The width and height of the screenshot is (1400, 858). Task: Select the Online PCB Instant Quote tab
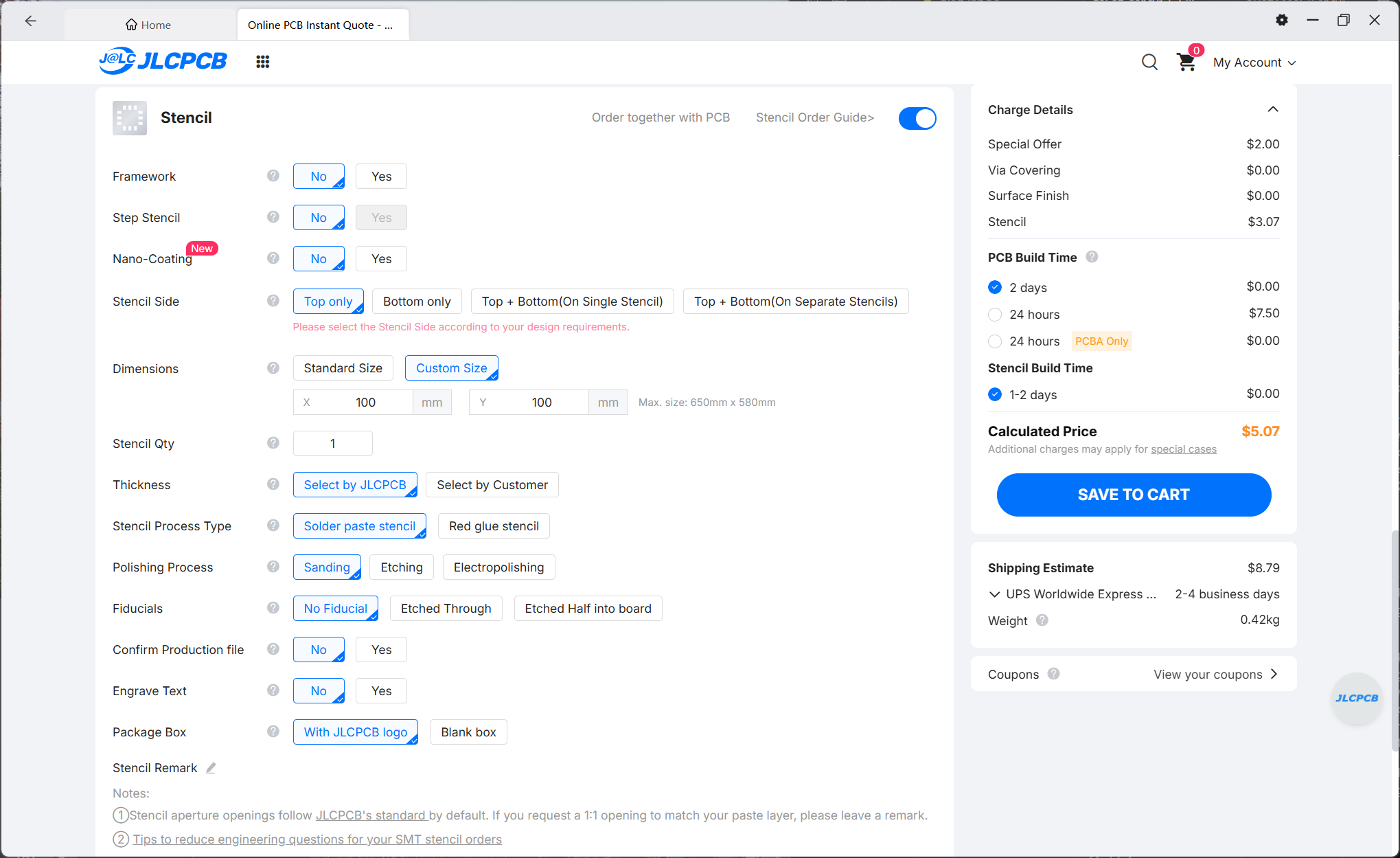coord(323,25)
